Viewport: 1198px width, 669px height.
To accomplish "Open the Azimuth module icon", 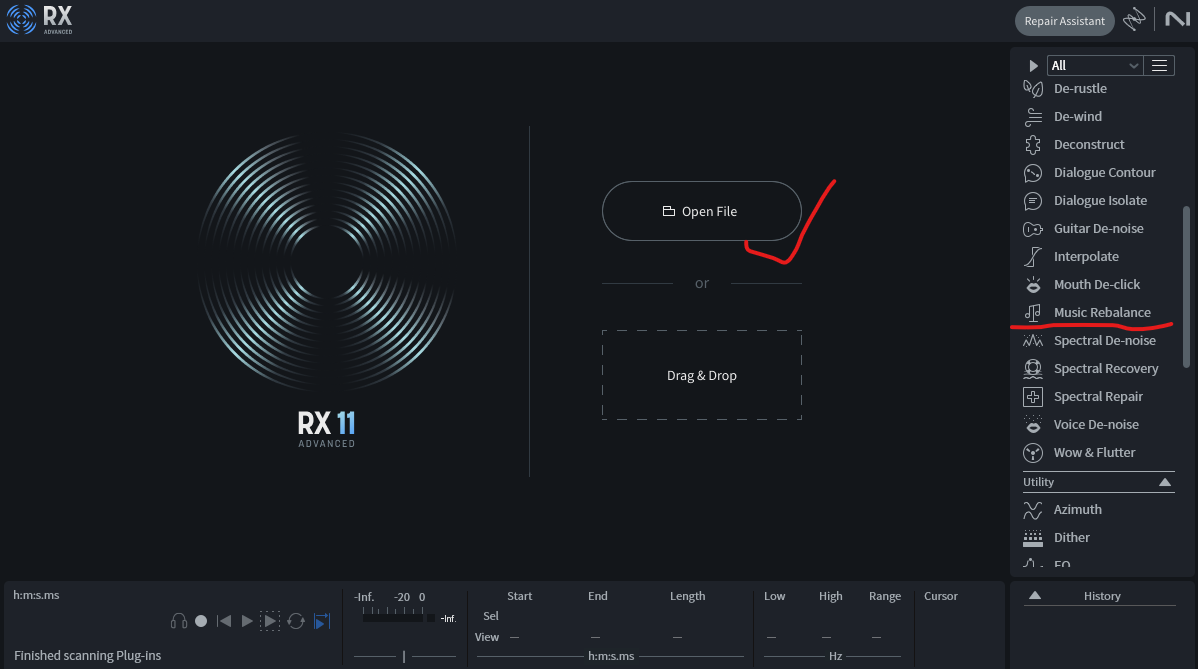I will click(1033, 509).
